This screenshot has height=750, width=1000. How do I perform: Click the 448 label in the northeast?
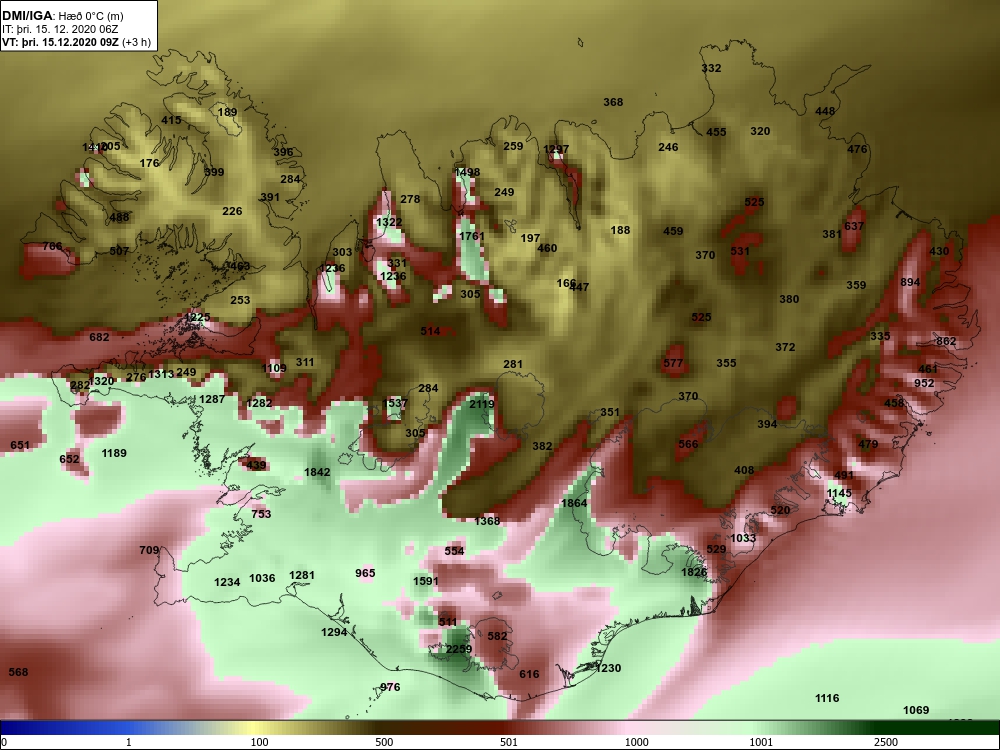(825, 111)
